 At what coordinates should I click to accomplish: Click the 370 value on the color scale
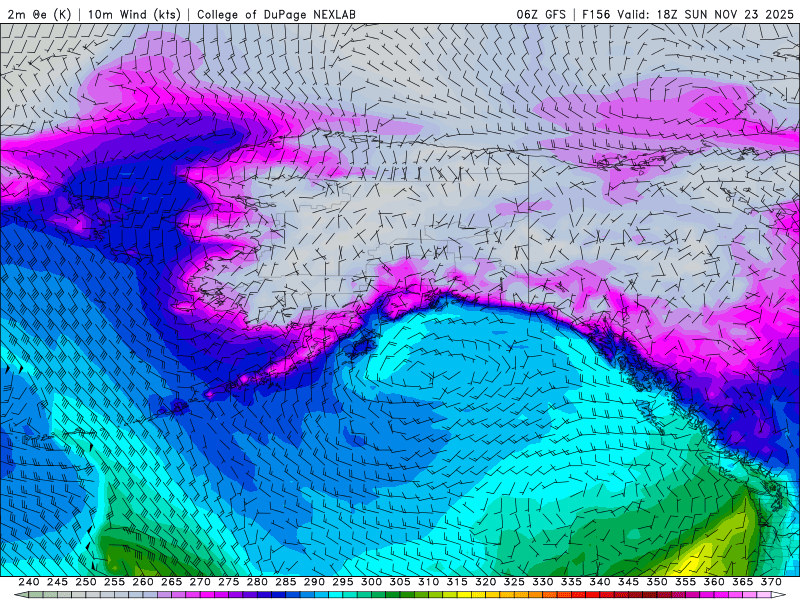(x=771, y=582)
